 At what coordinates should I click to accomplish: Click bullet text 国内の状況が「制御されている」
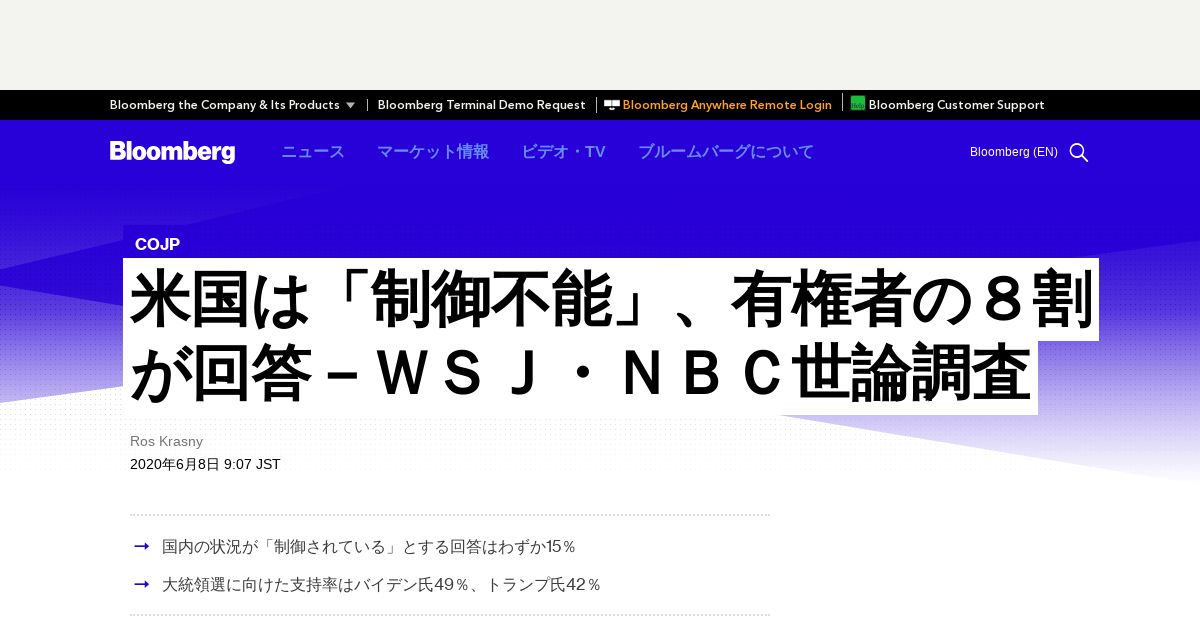pos(369,547)
